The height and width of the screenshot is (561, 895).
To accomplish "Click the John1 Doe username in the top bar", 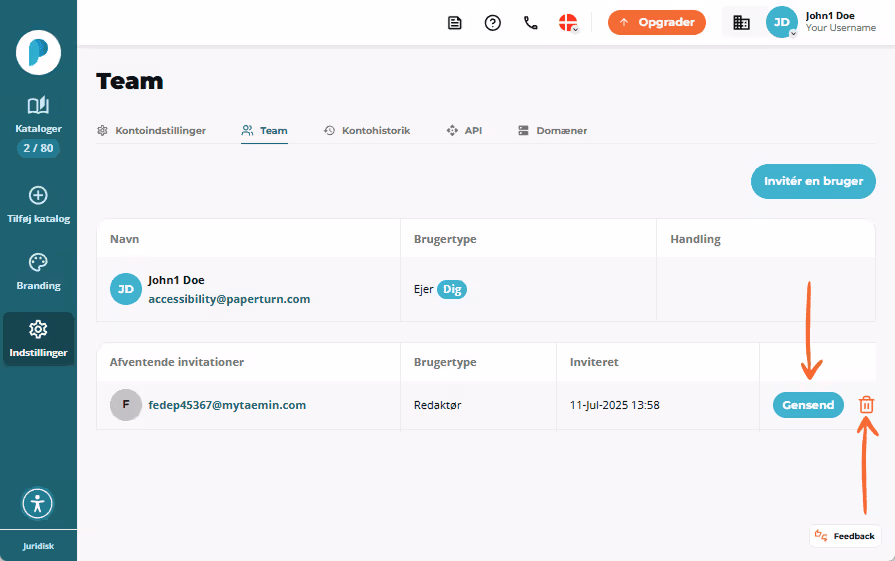I will (x=830, y=16).
